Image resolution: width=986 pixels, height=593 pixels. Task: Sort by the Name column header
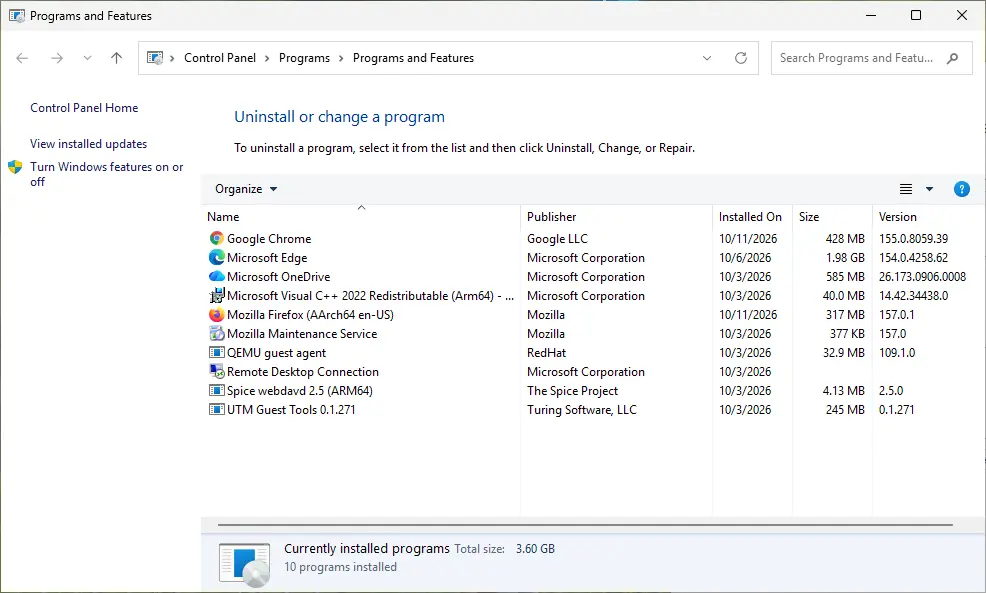click(361, 216)
